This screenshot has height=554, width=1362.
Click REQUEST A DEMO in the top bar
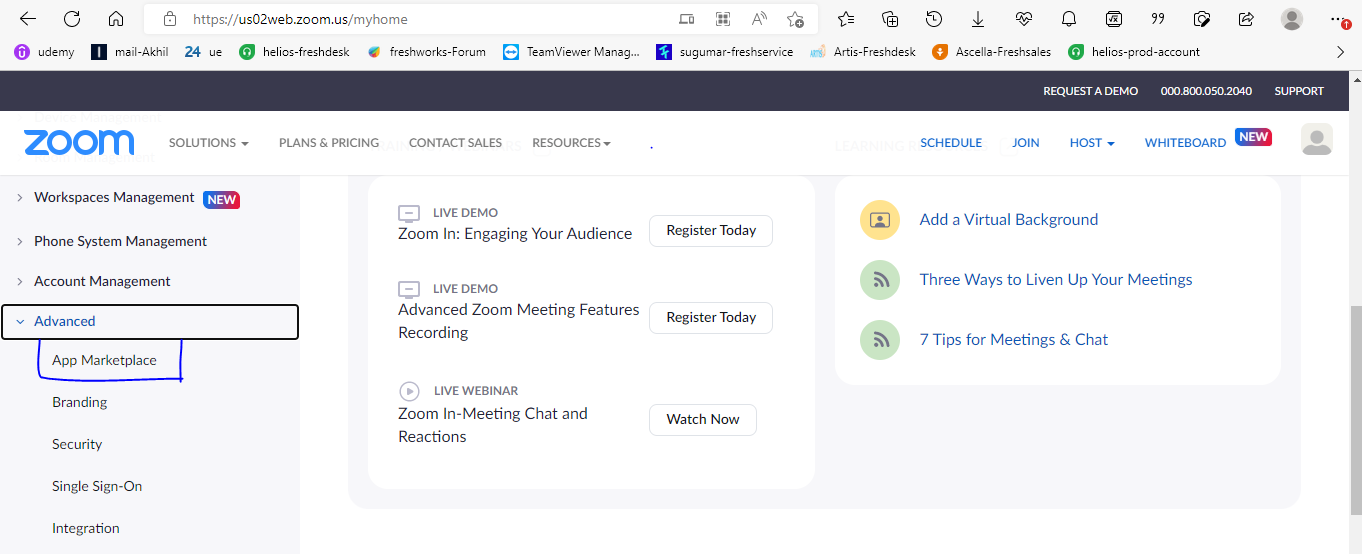[x=1090, y=91]
